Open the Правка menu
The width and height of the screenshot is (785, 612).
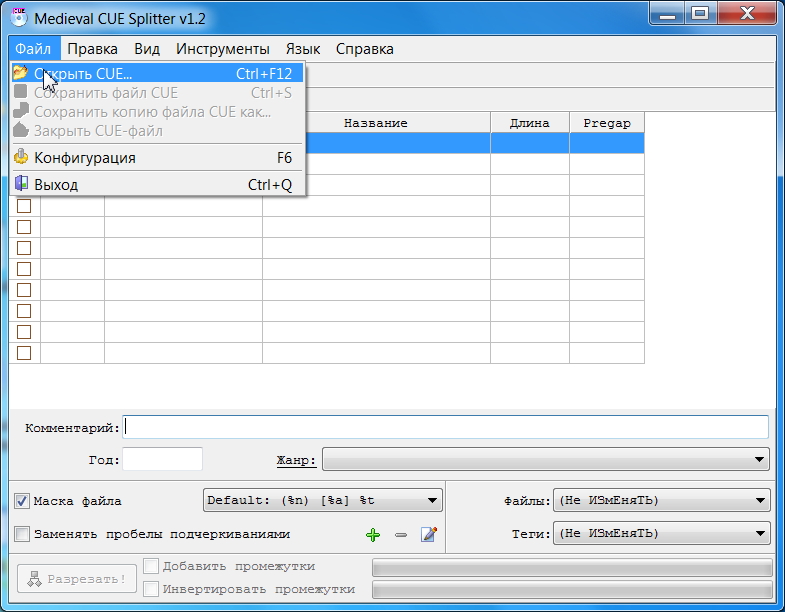pos(92,49)
